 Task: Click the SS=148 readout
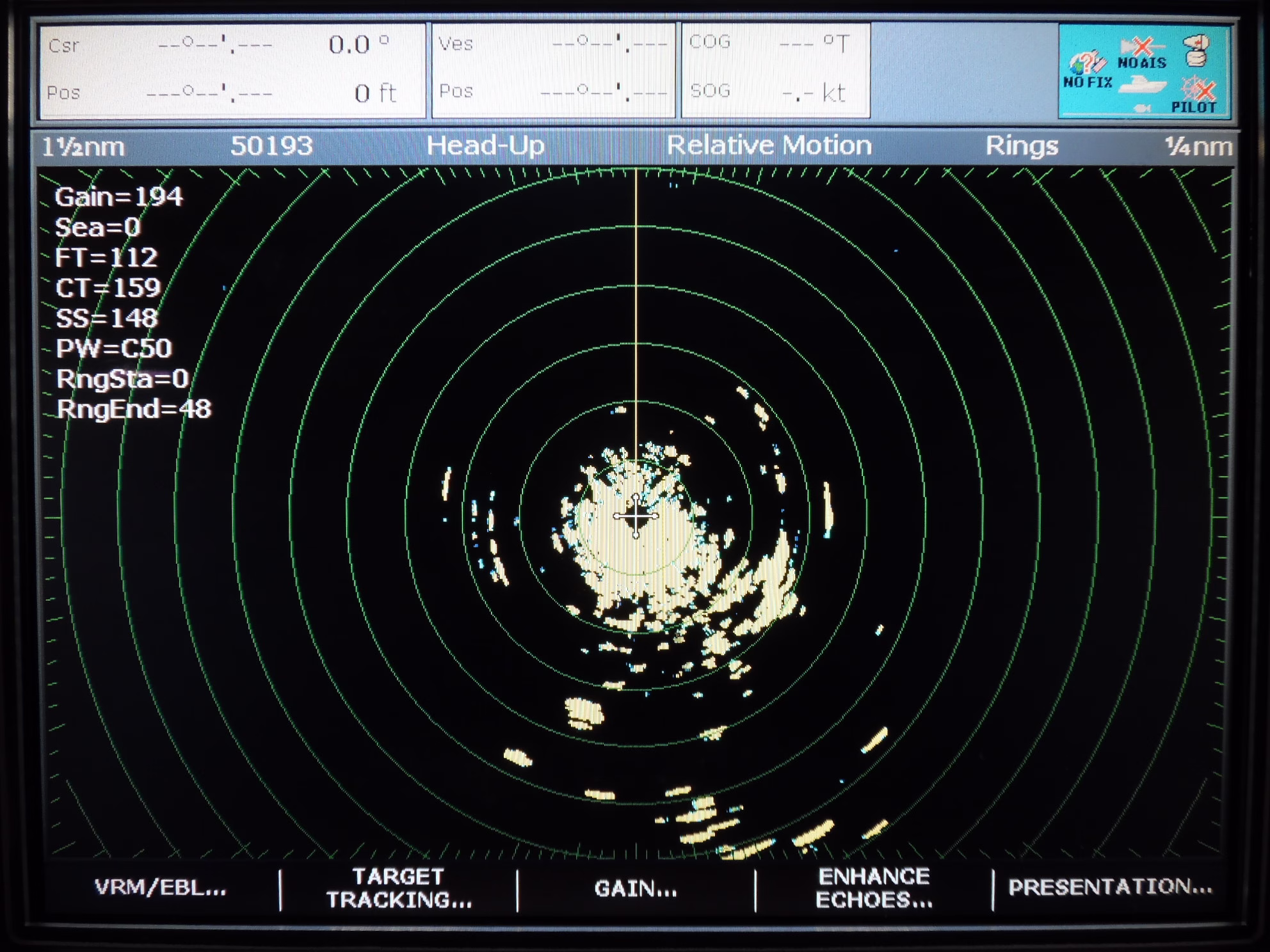click(107, 319)
